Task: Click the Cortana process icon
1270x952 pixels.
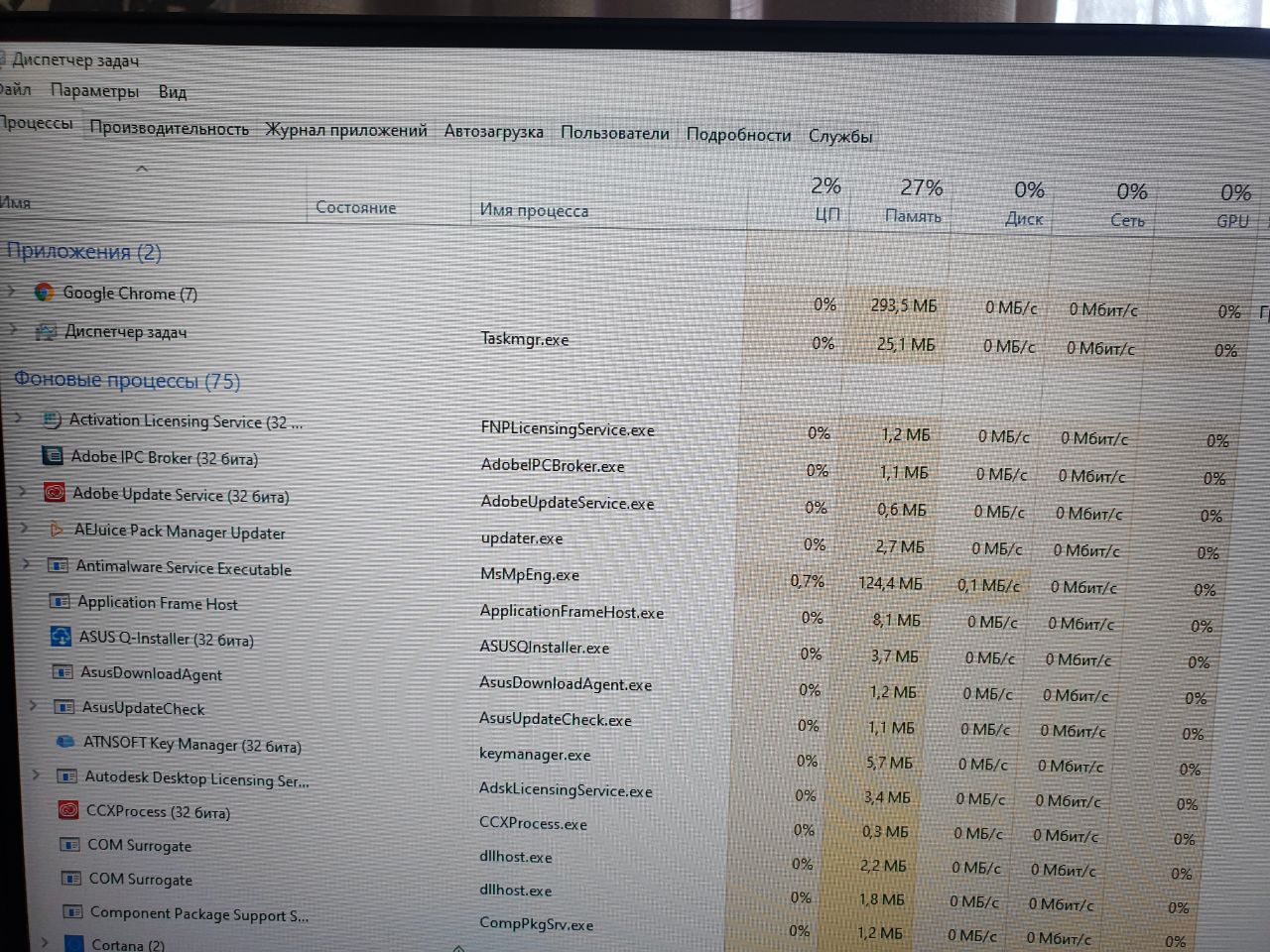Action: [74, 944]
